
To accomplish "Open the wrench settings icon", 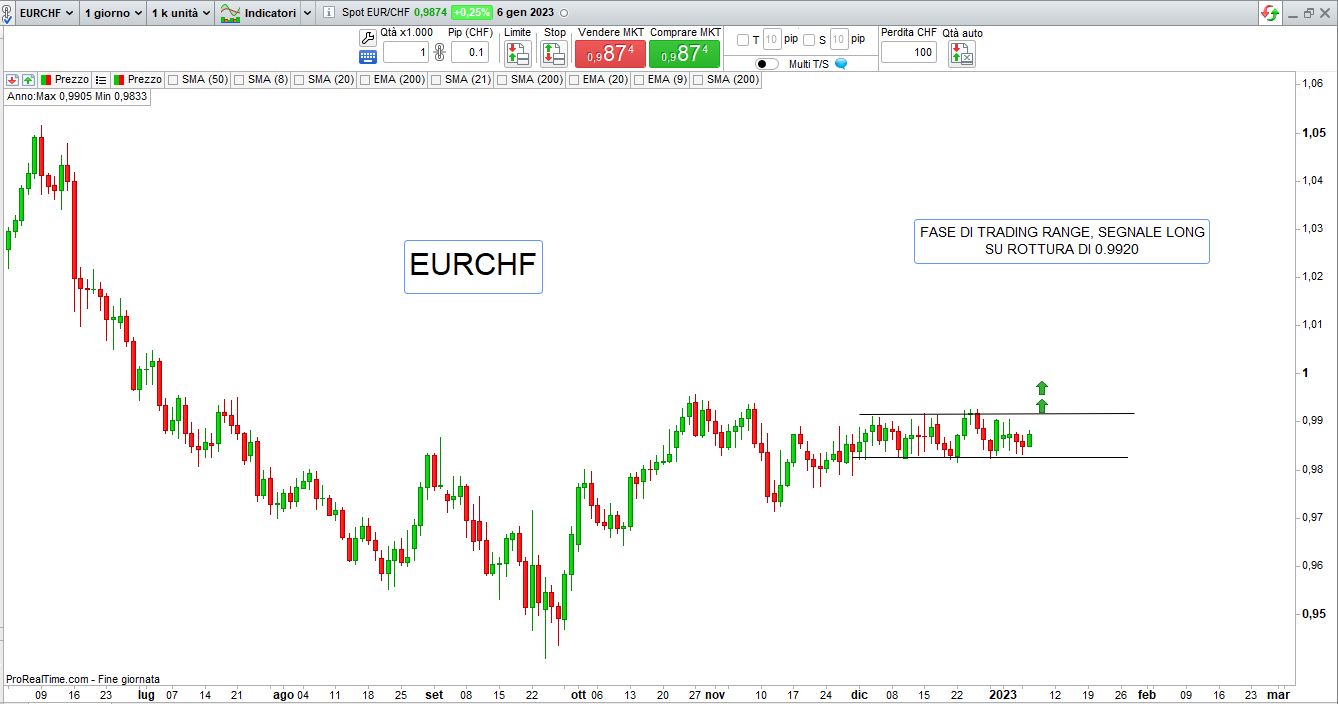I will pos(367,37).
